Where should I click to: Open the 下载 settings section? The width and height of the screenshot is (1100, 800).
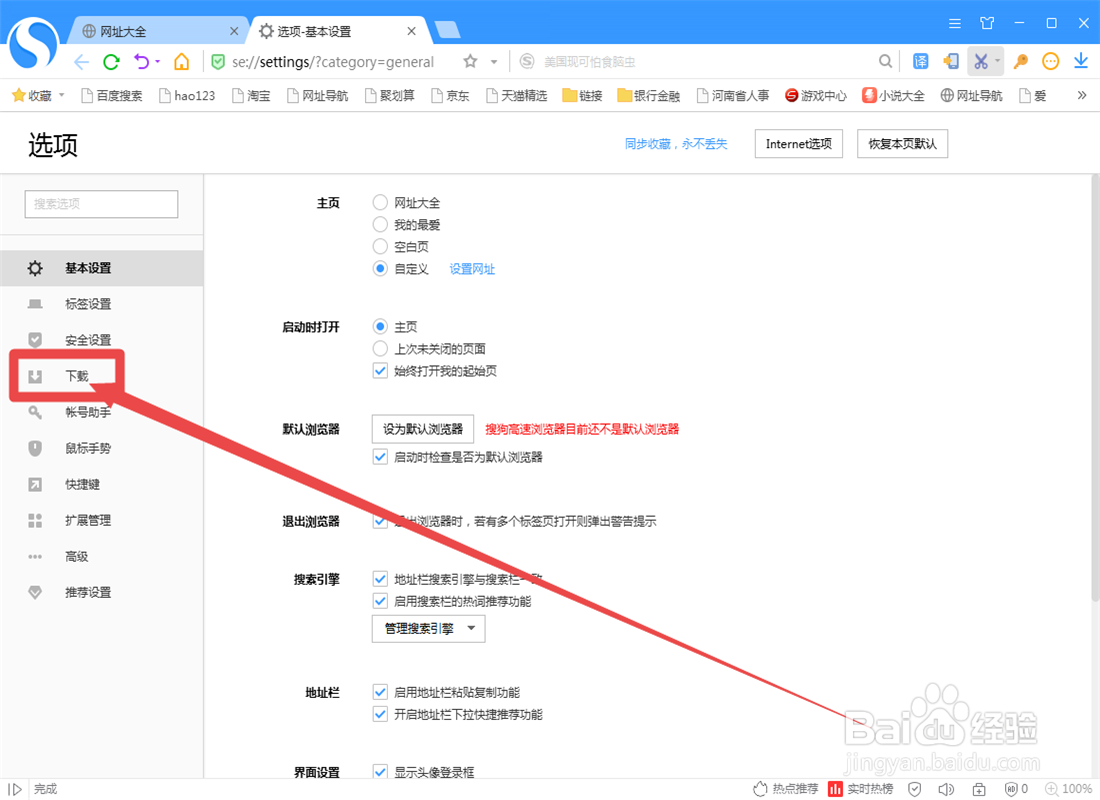77,376
